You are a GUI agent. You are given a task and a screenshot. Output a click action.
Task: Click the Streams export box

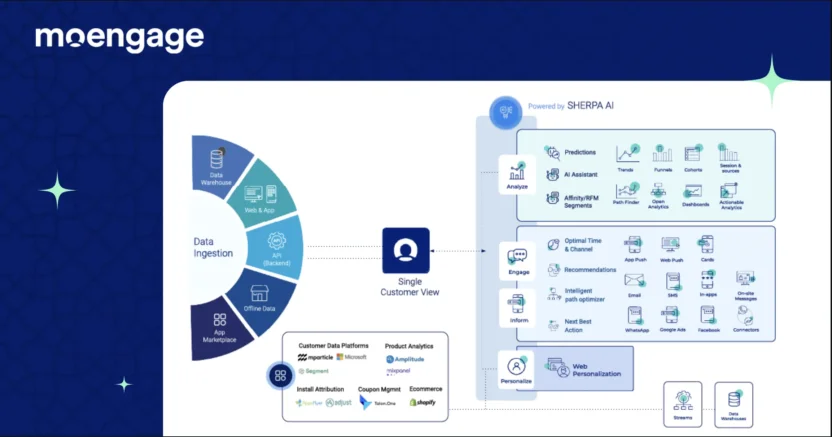(682, 404)
